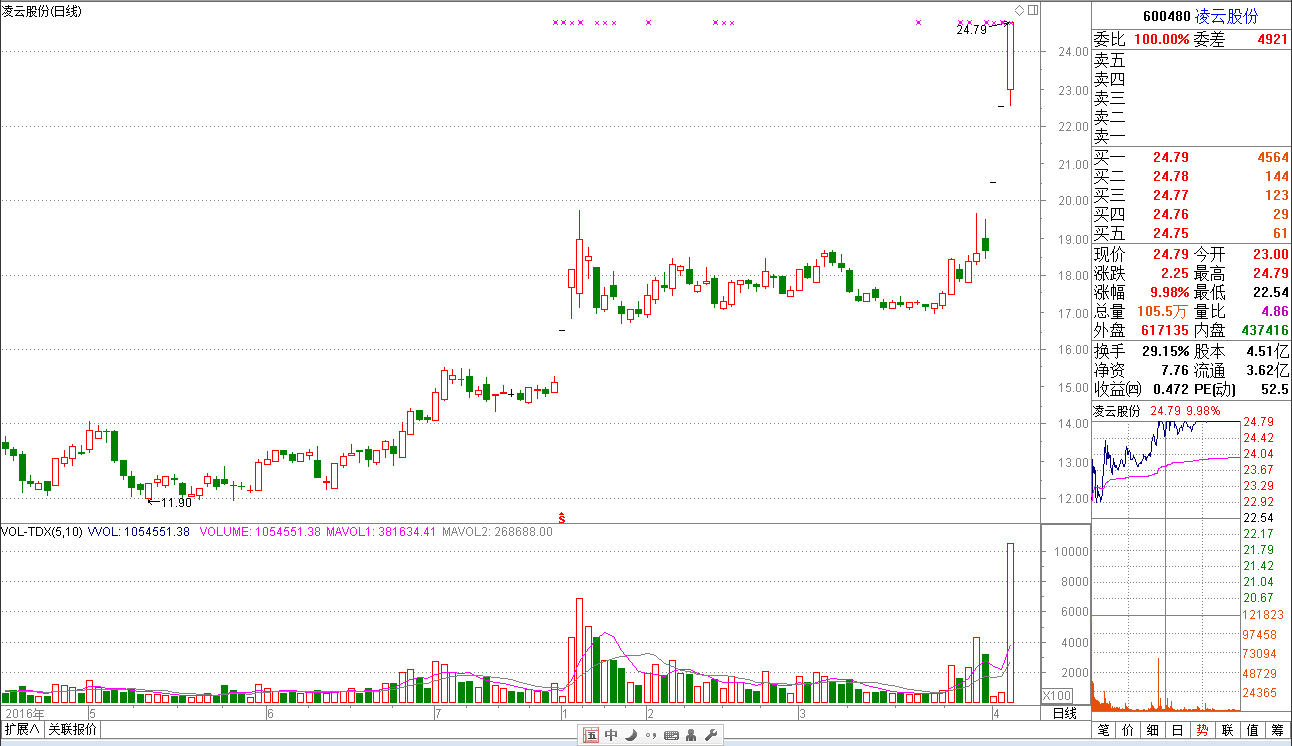The image size is (1292, 746).
Task: Select the 联 tab in quote panel
Action: pyautogui.click(x=1228, y=730)
